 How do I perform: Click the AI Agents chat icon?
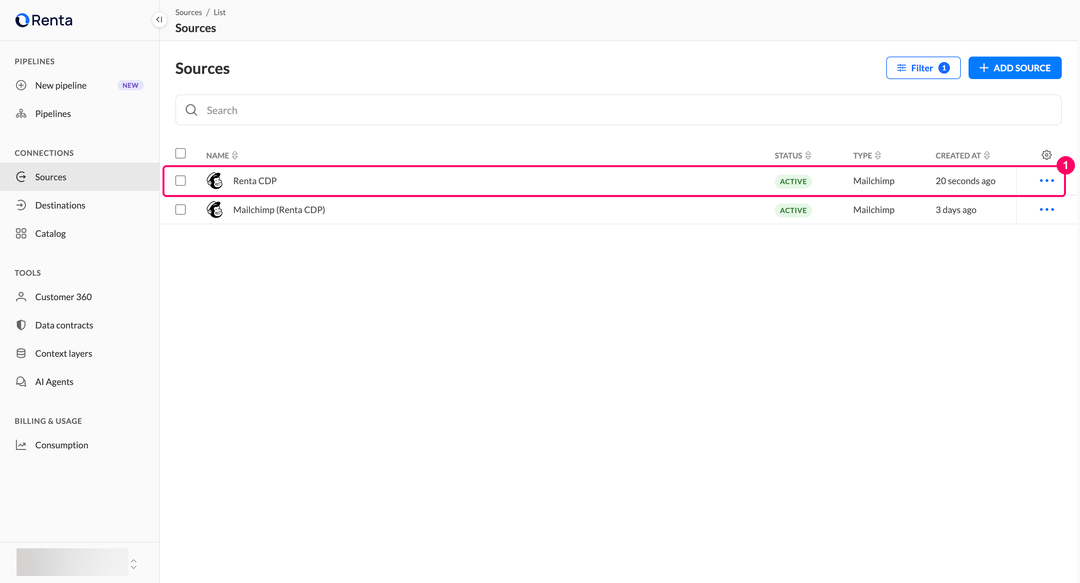(21, 382)
